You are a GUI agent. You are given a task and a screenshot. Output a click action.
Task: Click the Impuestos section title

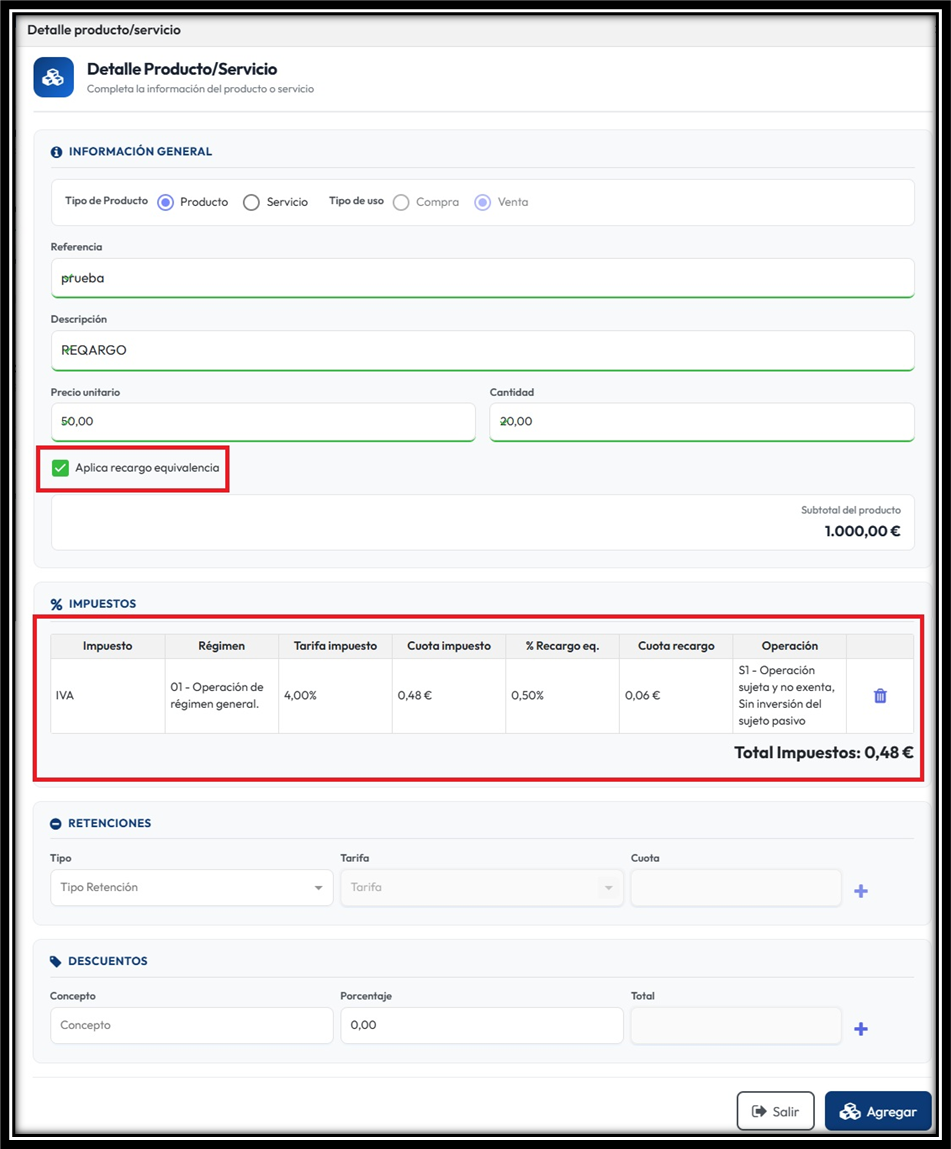coord(103,604)
